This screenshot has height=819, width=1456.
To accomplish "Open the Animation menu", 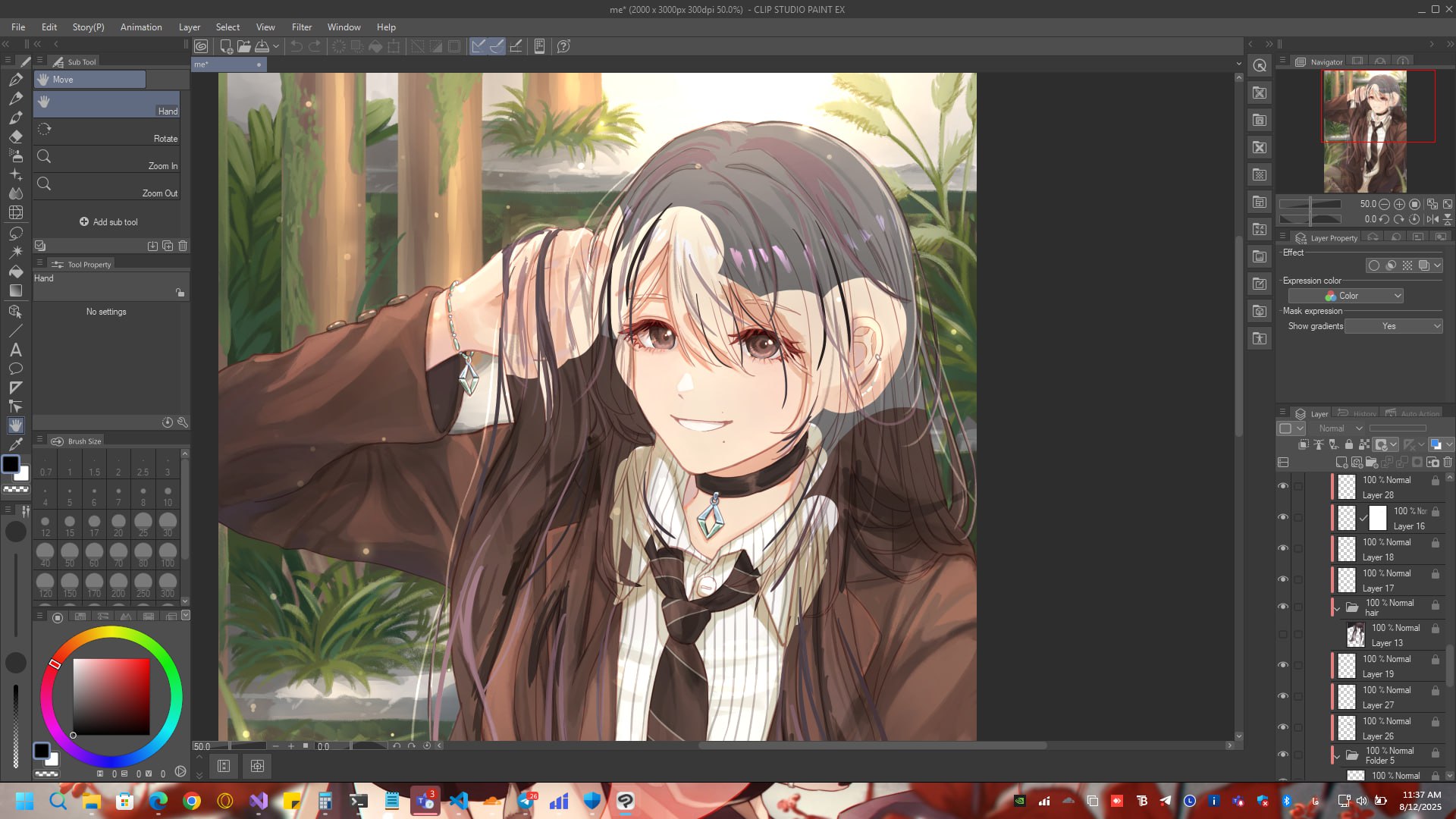I will 141,27.
